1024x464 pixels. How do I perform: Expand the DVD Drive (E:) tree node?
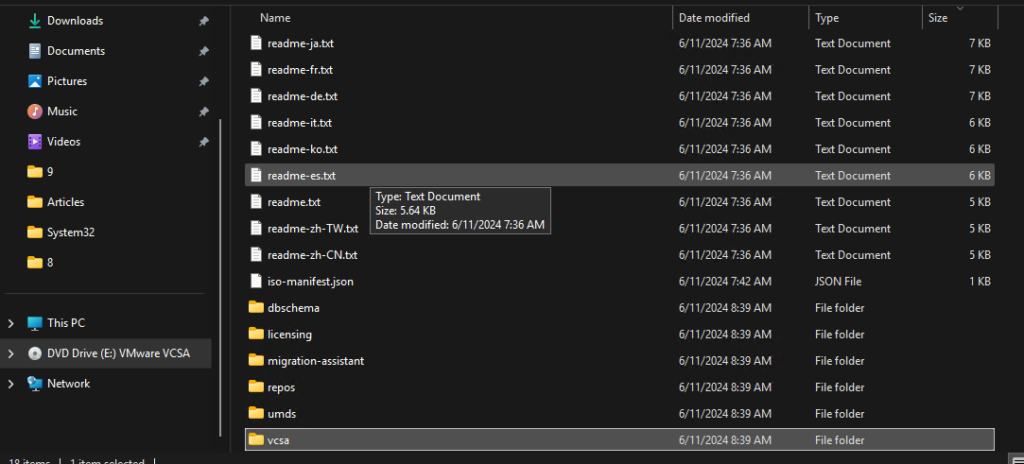point(11,353)
